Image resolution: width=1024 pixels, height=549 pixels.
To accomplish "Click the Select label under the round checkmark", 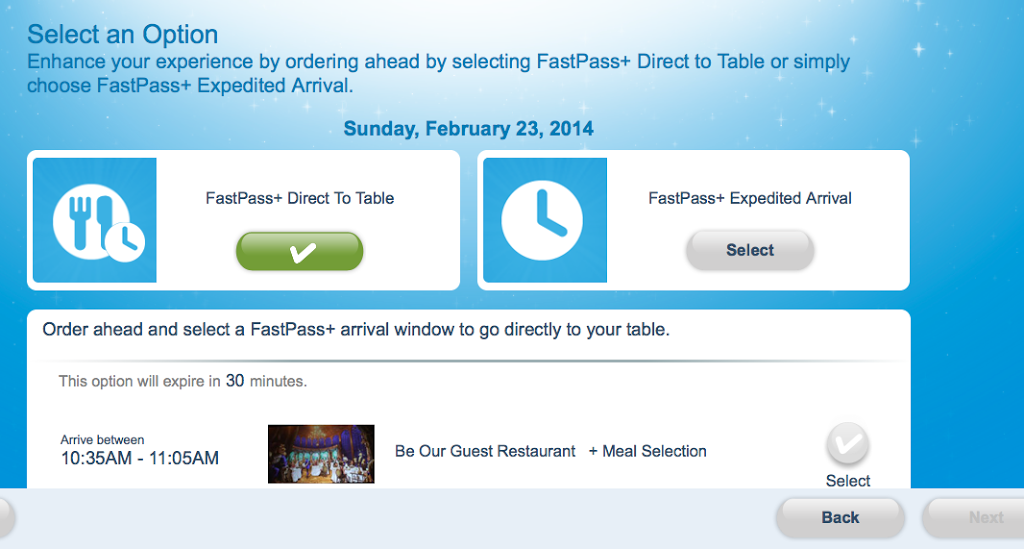I will (x=848, y=481).
